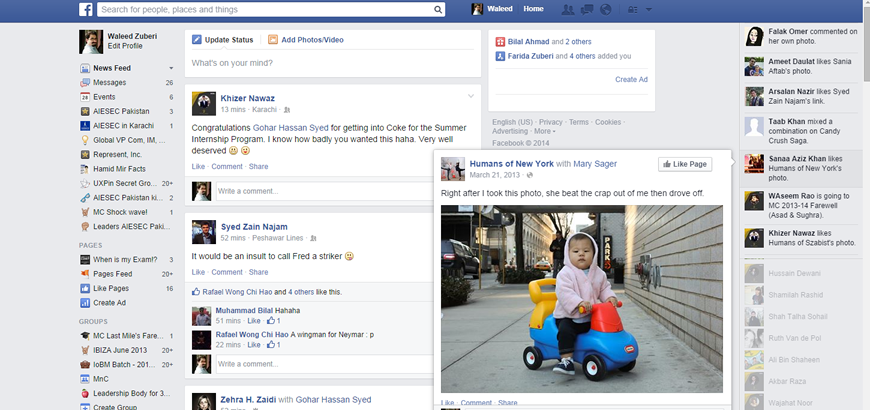This screenshot has width=870, height=410.
Task: Select the Update Status tab
Action: [222, 40]
